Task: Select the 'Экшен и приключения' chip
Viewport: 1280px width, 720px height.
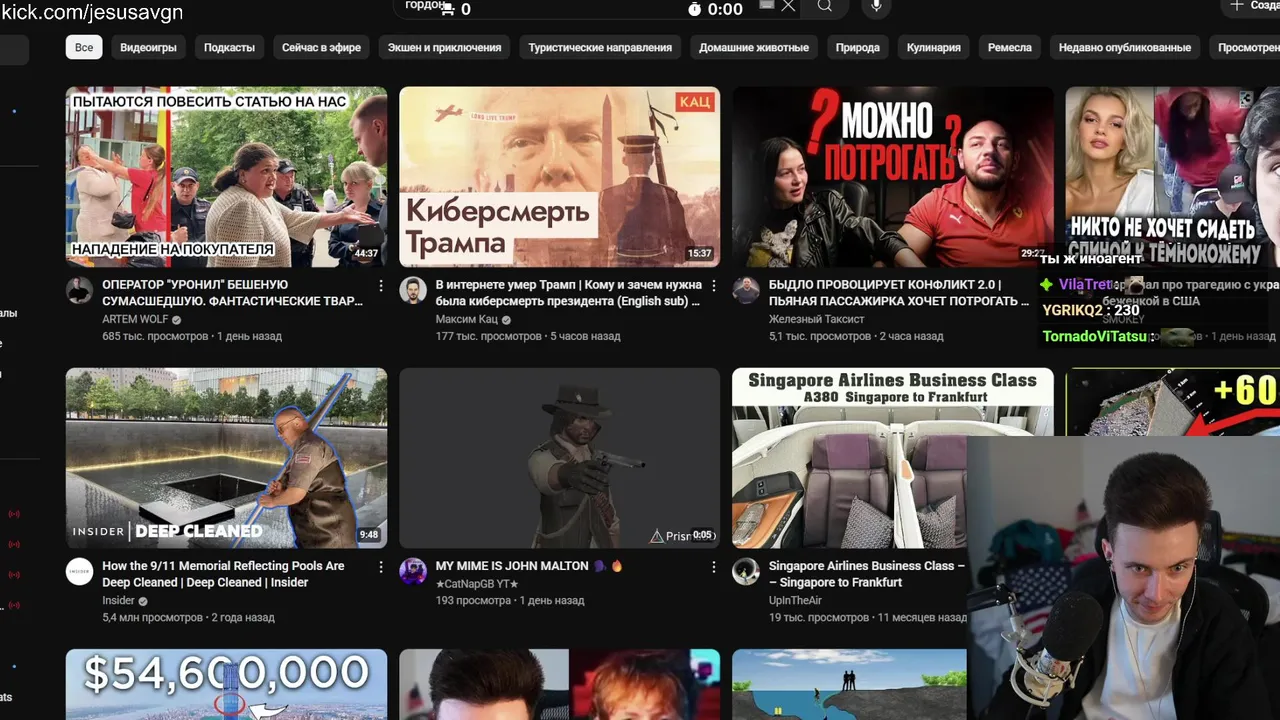Action: pos(444,47)
